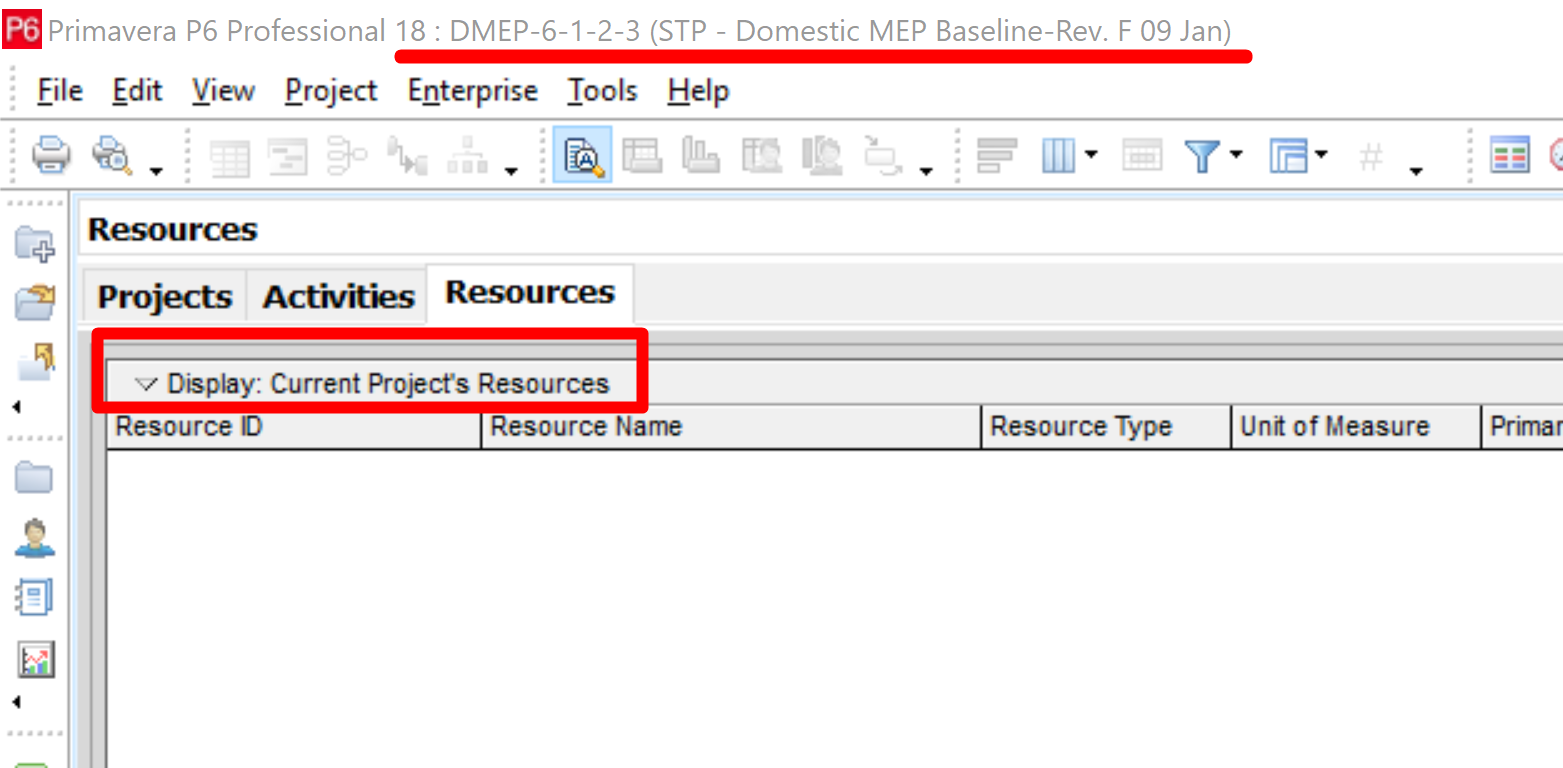Expand the arrow after the hash icon

[x=1415, y=172]
